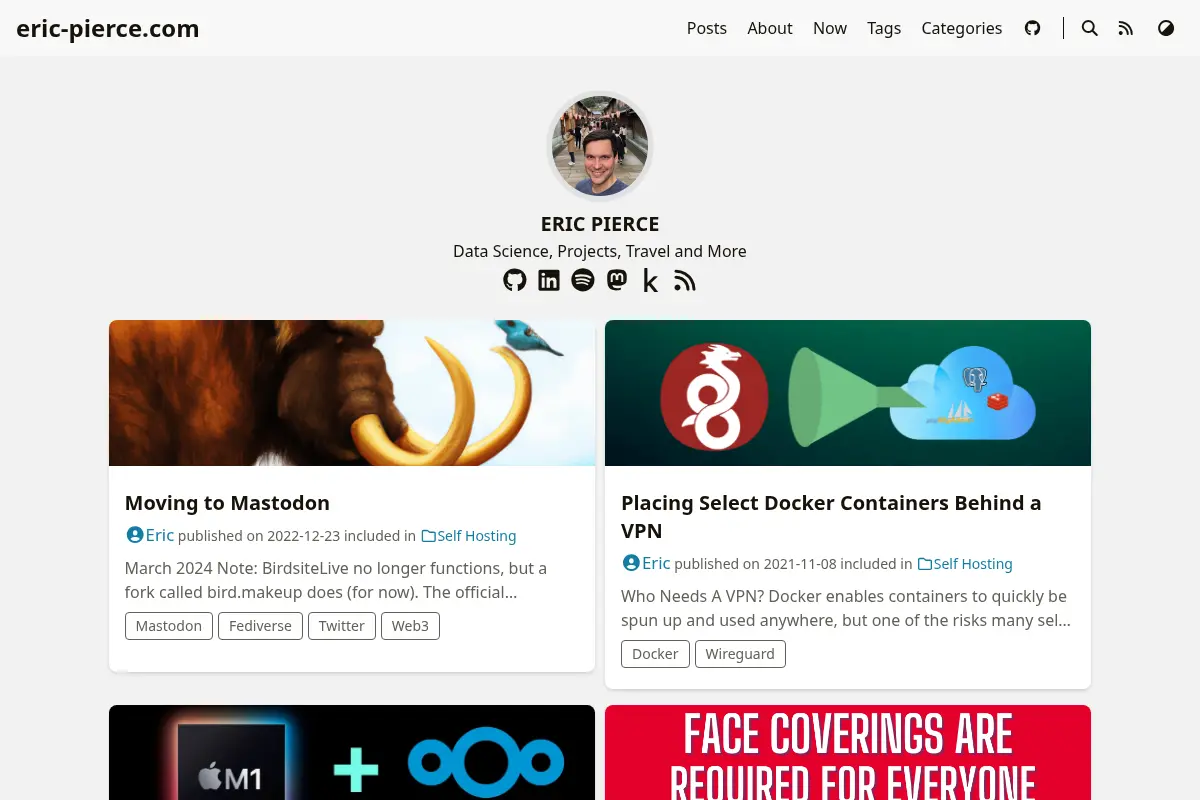Select the Docker tag
1200x800 pixels.
(655, 654)
